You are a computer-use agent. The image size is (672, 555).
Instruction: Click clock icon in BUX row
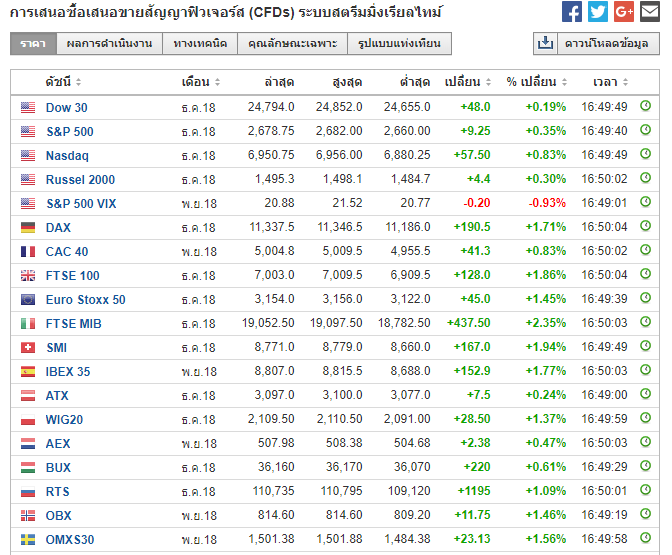(x=645, y=465)
